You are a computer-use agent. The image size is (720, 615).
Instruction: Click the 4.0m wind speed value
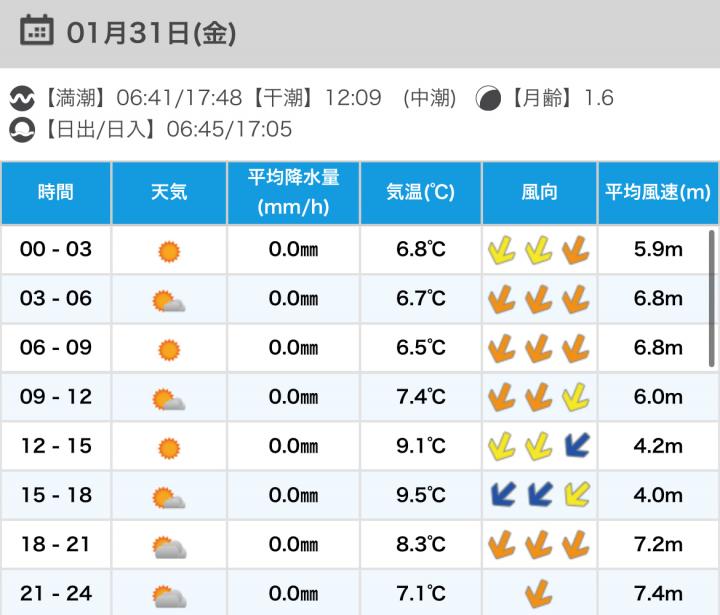(658, 495)
